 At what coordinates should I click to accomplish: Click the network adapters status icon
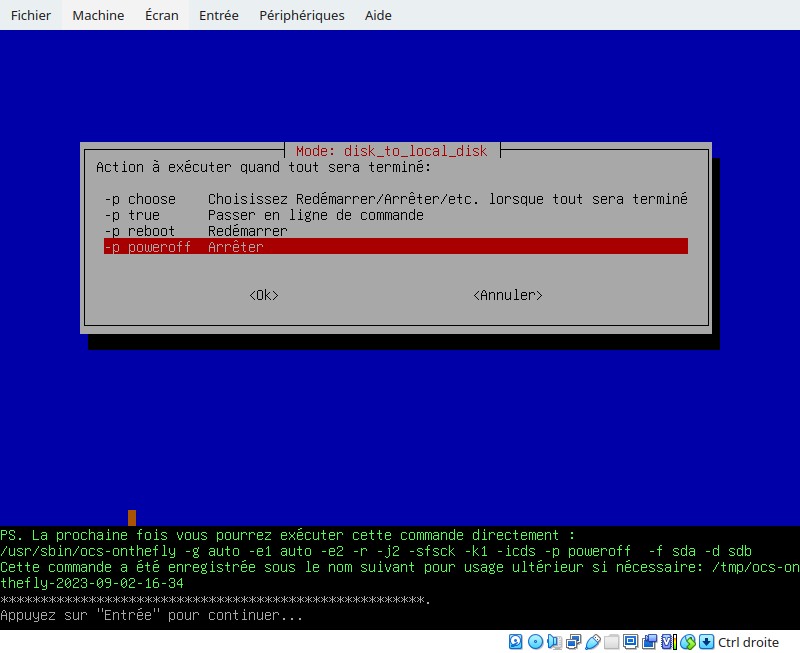[x=574, y=642]
